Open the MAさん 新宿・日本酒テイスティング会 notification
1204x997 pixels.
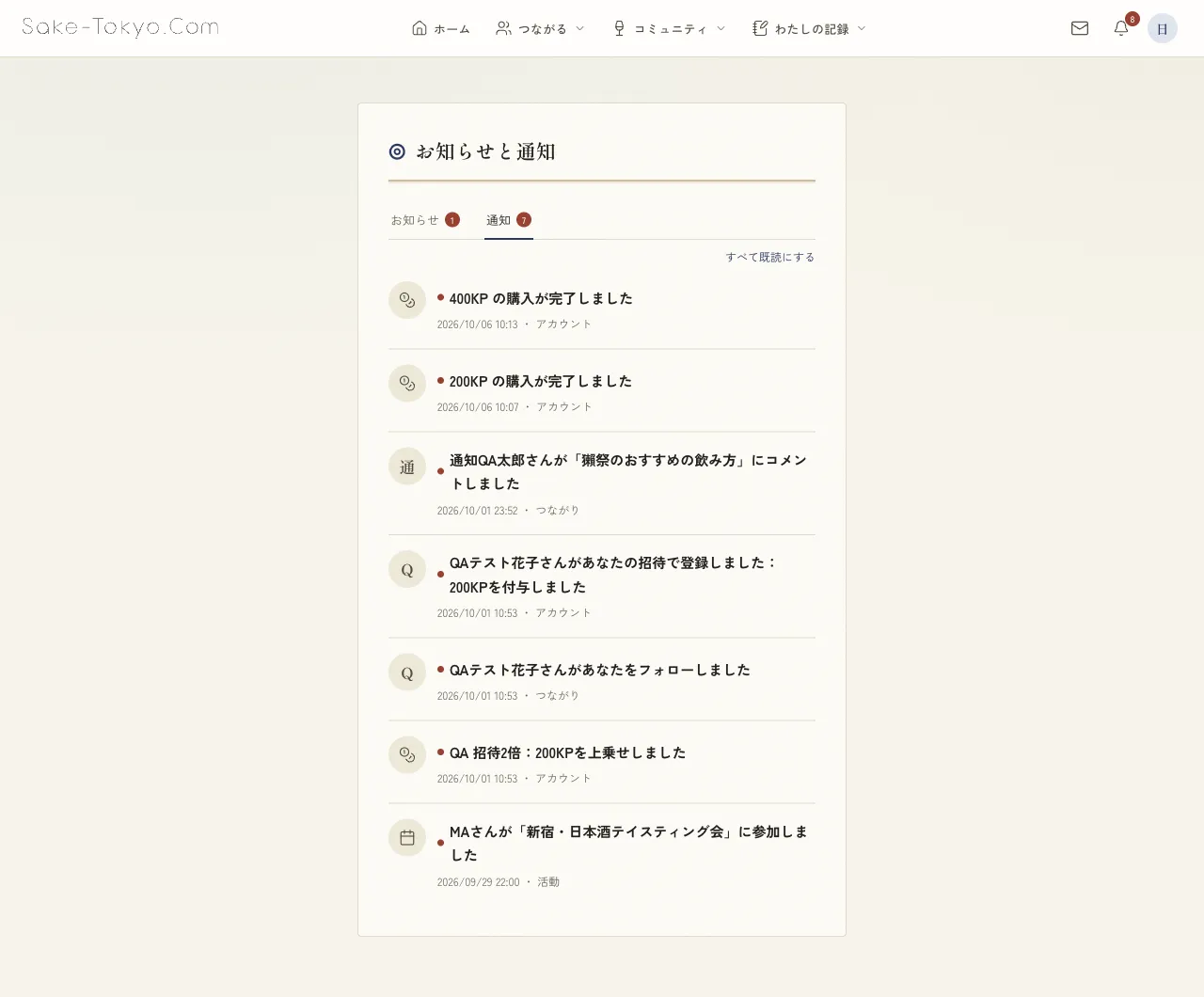tap(602, 854)
